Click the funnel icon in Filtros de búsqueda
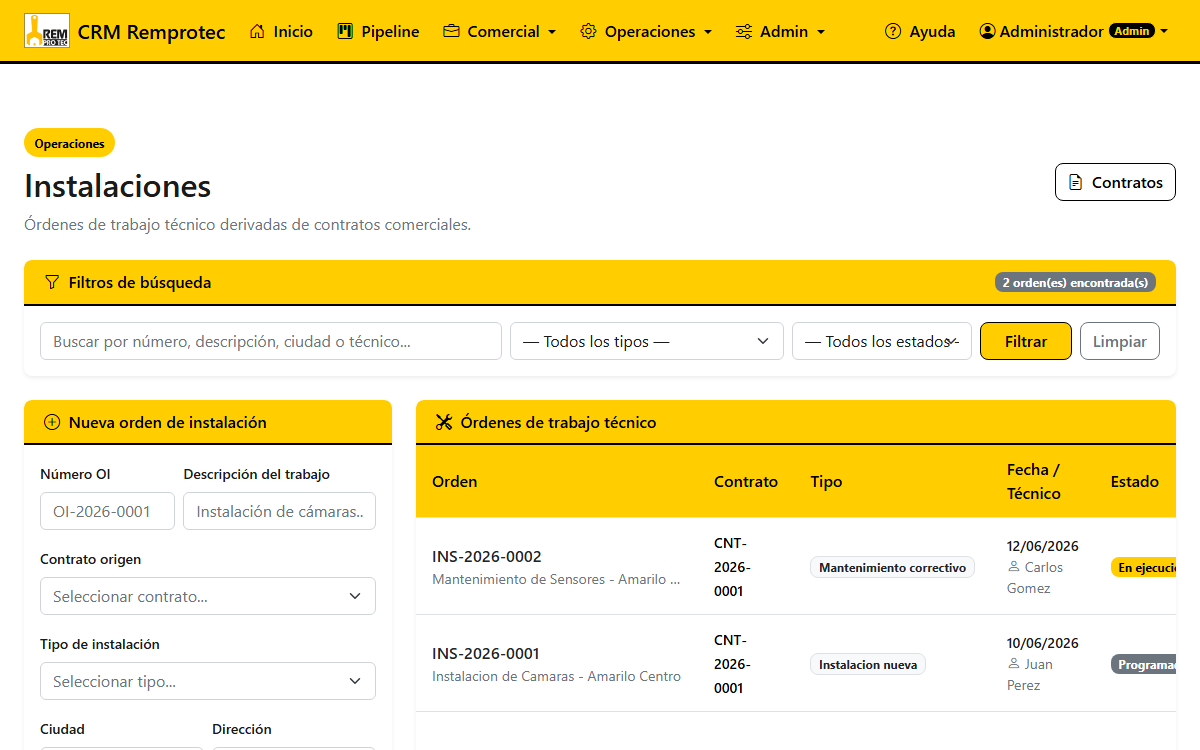This screenshot has width=1200, height=750. 52,283
